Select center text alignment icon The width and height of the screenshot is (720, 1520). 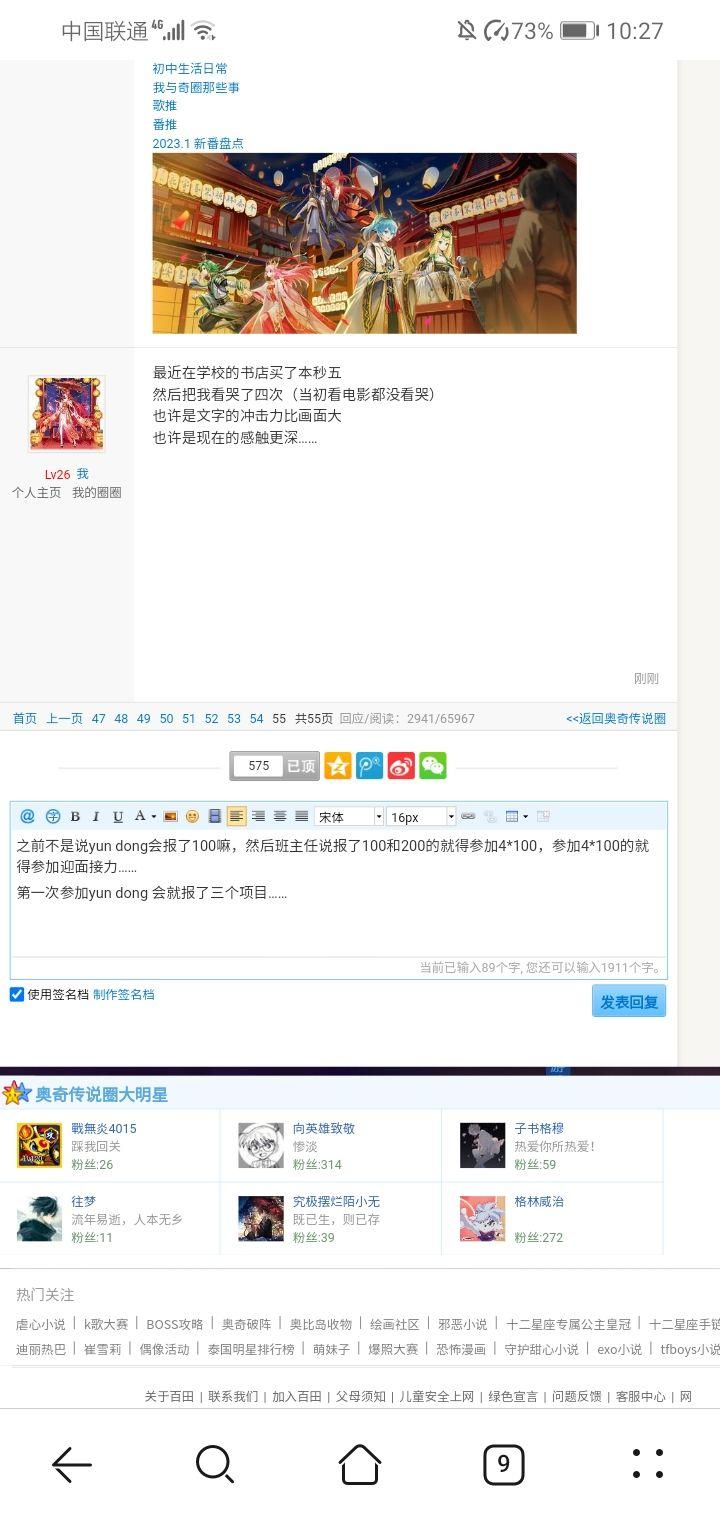tap(280, 816)
